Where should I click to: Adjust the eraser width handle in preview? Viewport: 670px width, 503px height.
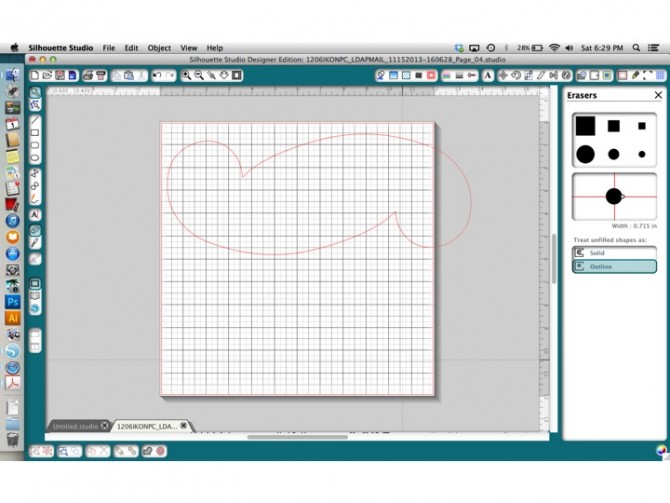click(x=623, y=197)
